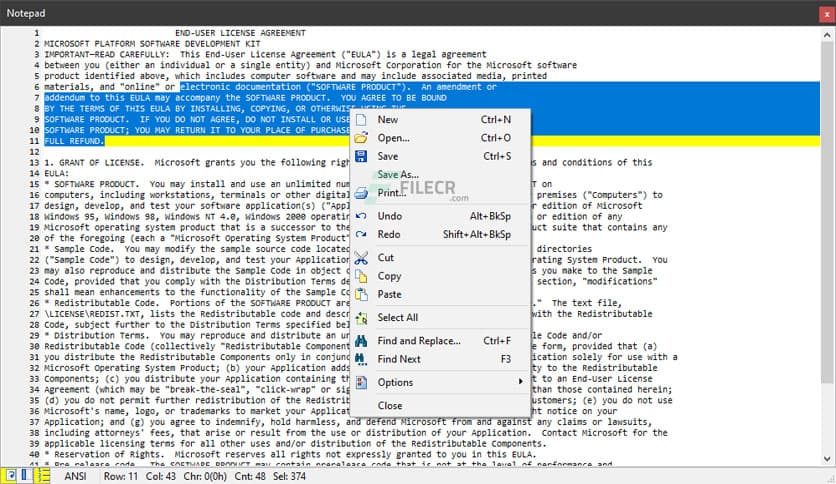Click the 'Row: 11' status entry
Screen dimensions: 836x484
pyautogui.click(x=120, y=476)
